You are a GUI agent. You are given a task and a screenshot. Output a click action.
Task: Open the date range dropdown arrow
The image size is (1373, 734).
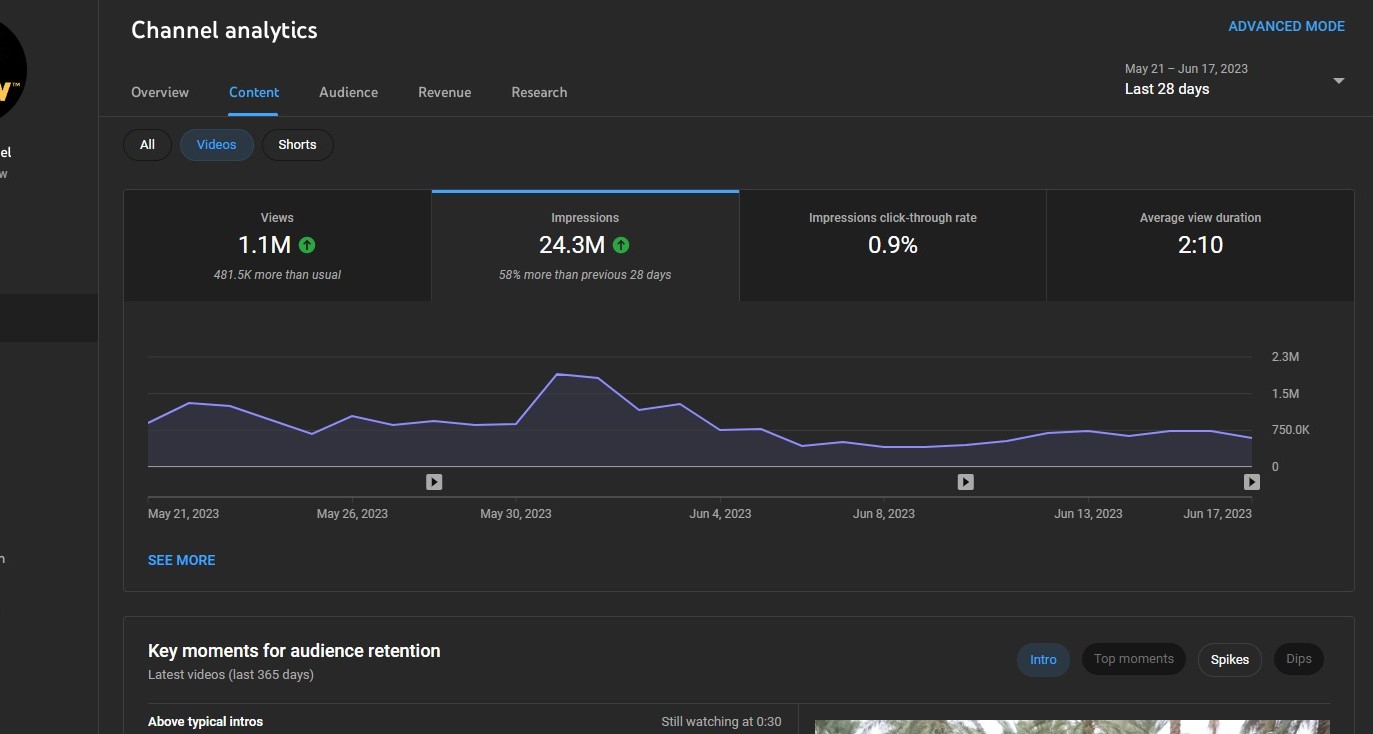(x=1339, y=81)
